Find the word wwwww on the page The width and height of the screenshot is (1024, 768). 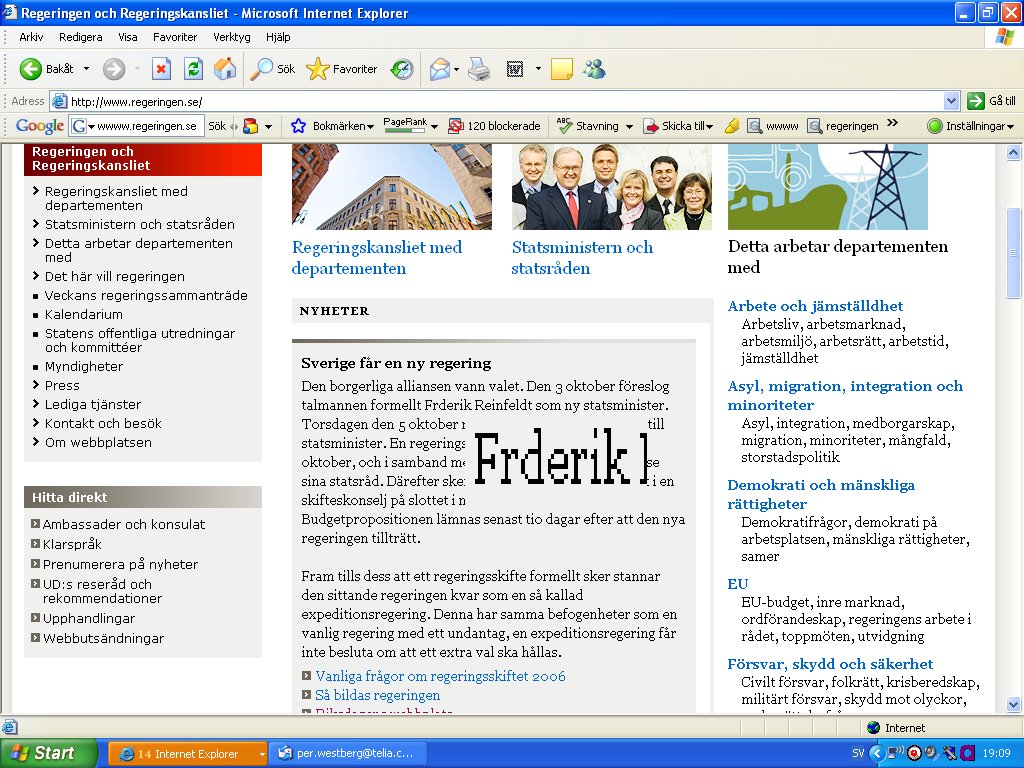coord(773,126)
